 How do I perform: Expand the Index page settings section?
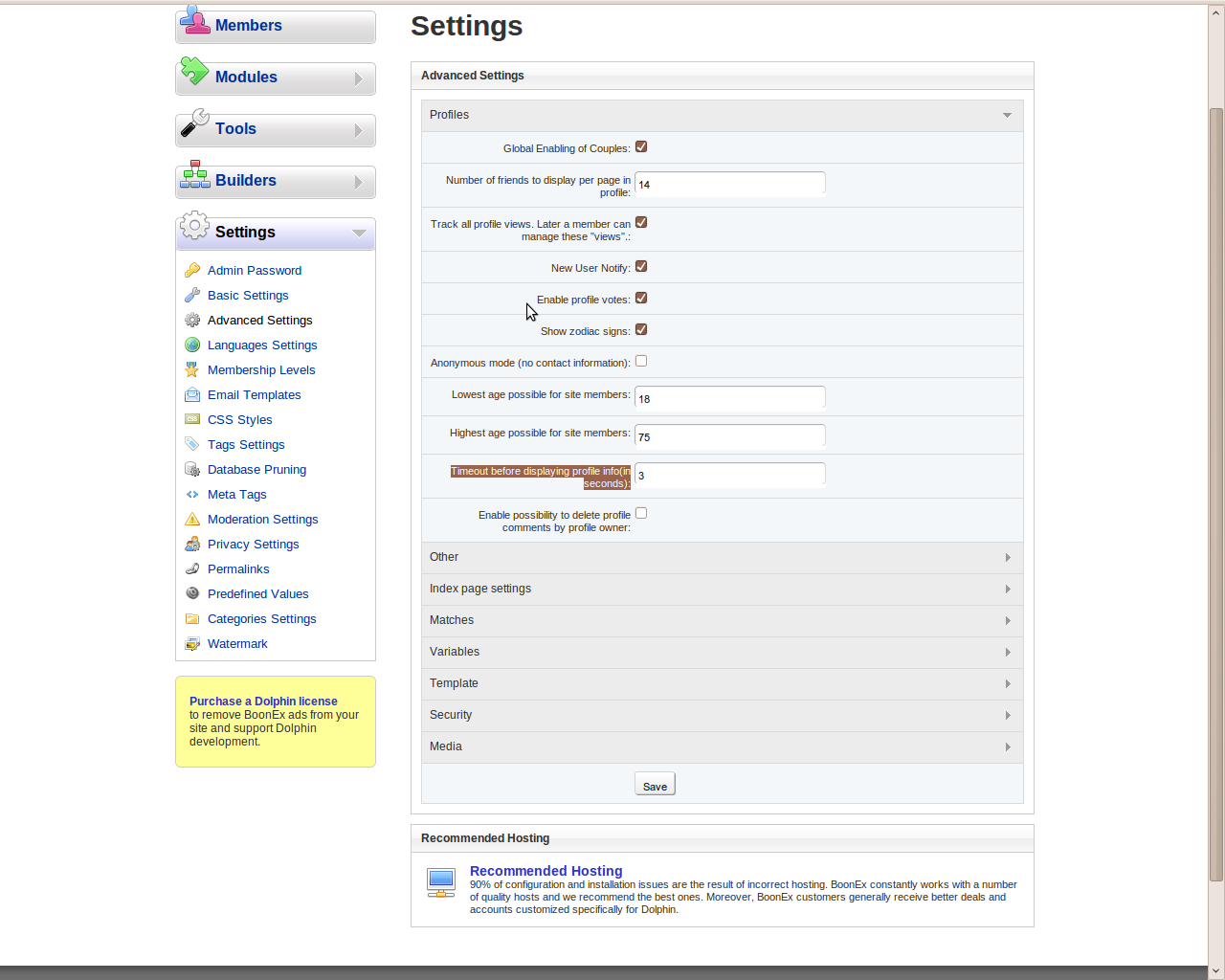coord(722,590)
